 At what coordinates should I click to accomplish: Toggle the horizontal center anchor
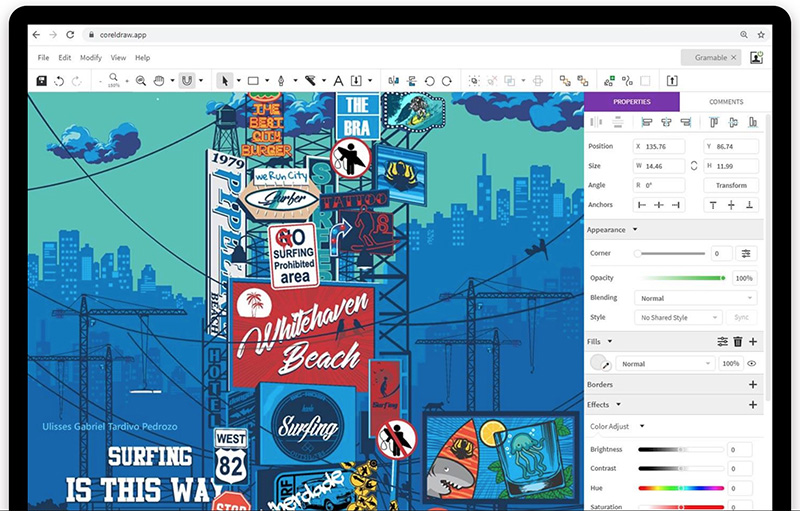tap(659, 205)
